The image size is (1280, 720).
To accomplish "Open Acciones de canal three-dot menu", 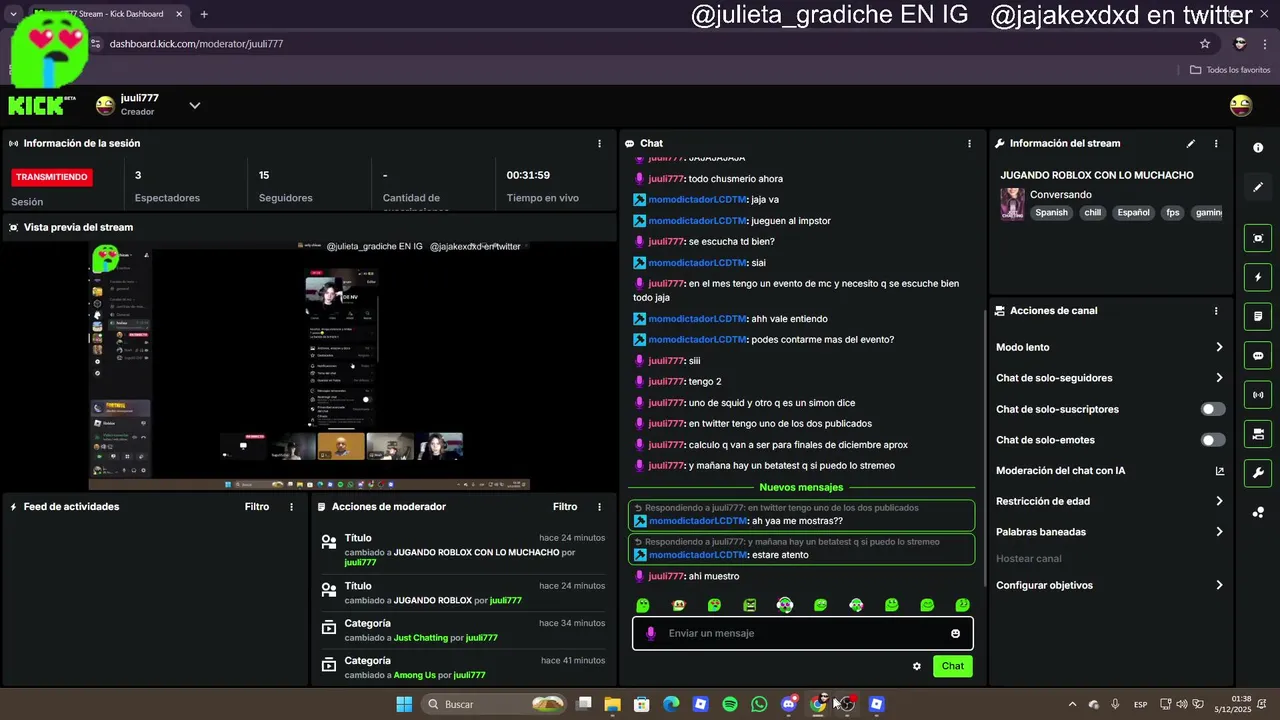I will 1216,311.
